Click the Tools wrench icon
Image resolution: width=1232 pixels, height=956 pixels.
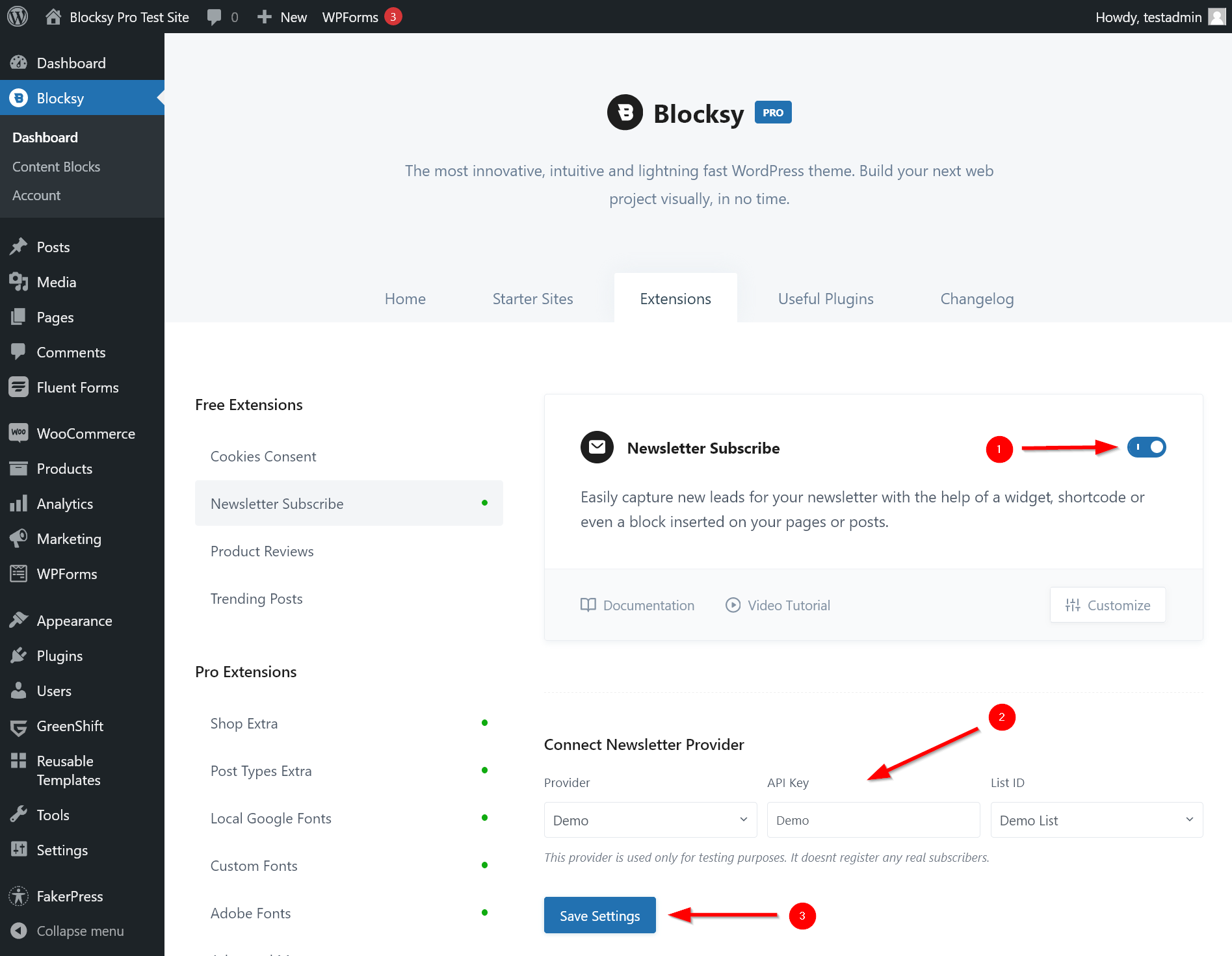[19, 815]
